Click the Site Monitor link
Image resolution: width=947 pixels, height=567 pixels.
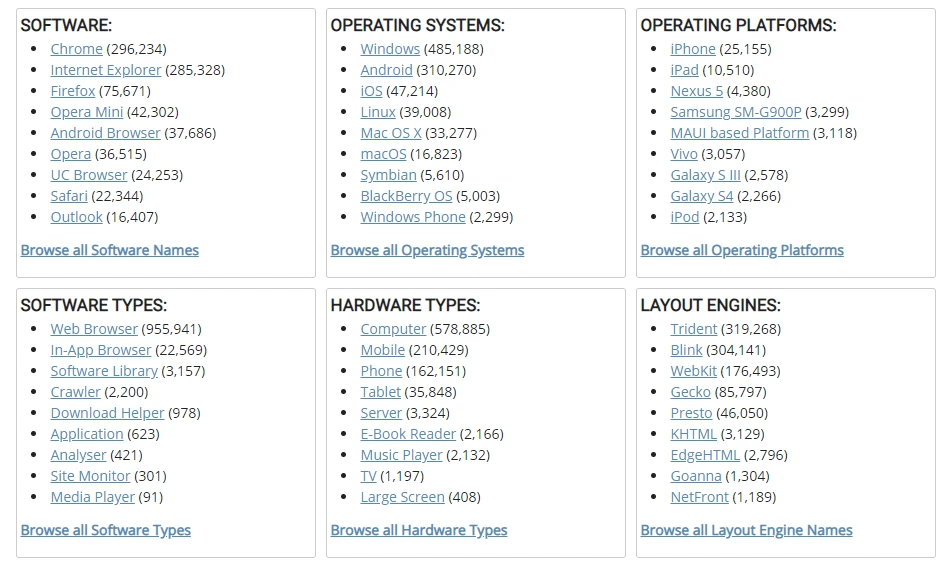pos(91,476)
